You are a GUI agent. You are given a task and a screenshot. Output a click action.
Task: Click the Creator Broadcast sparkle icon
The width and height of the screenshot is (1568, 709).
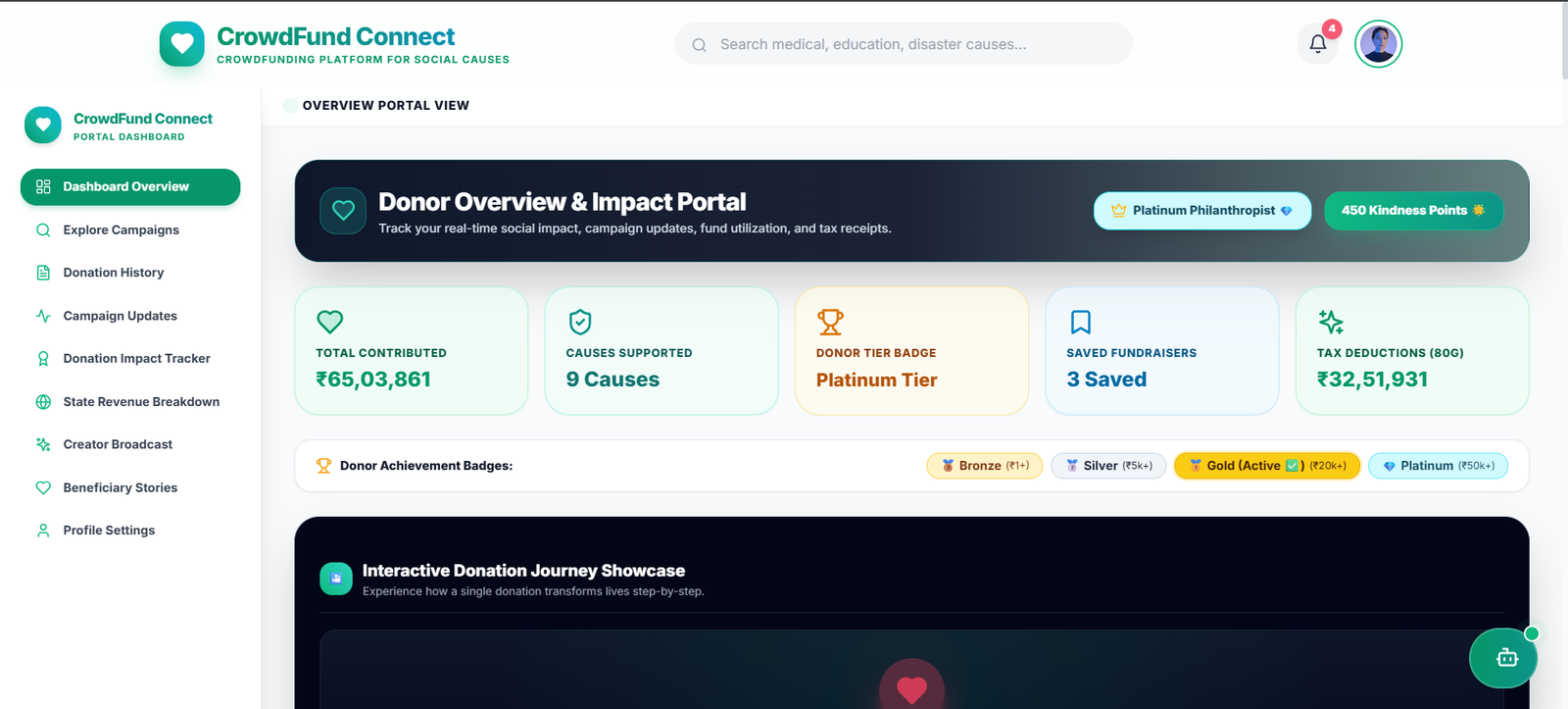(43, 444)
